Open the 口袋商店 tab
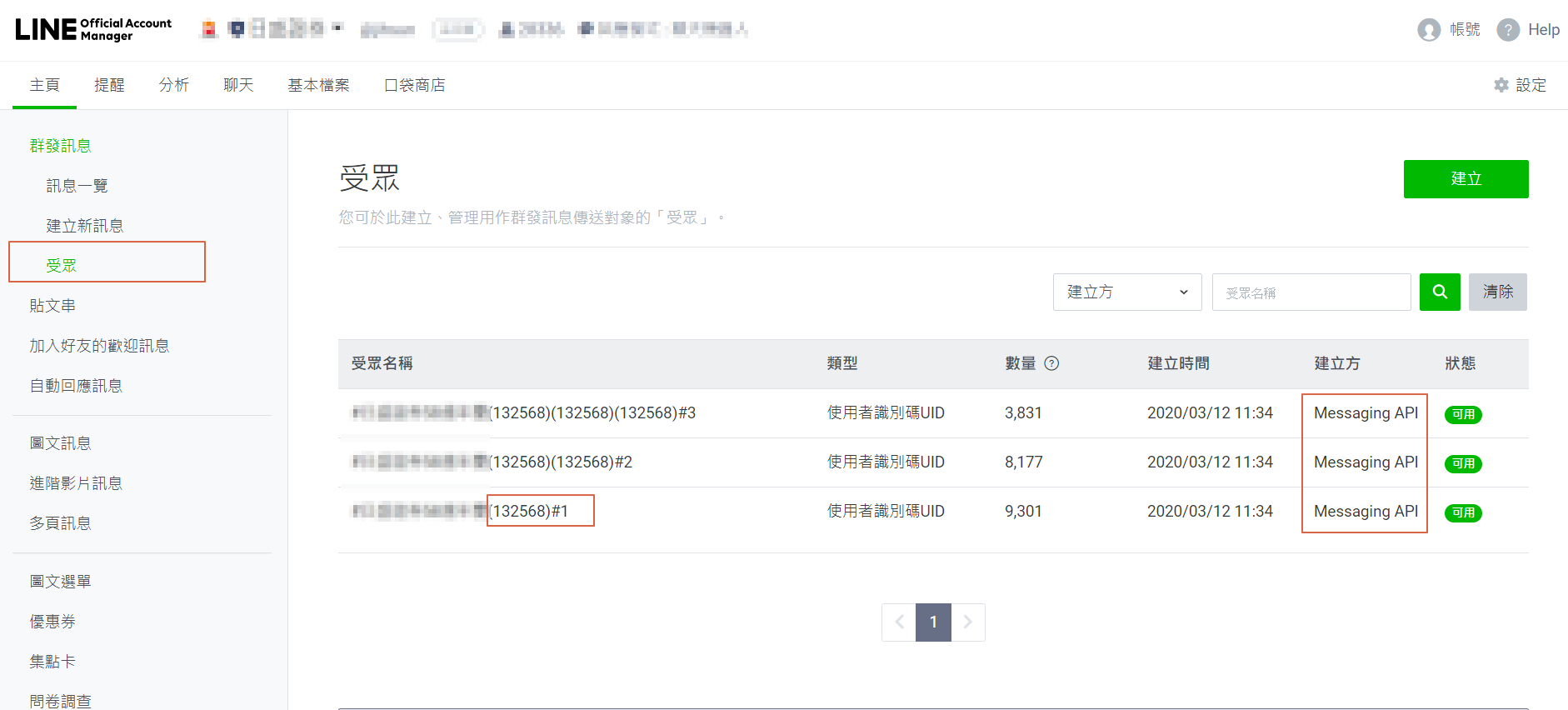The image size is (1568, 710). 414,85
